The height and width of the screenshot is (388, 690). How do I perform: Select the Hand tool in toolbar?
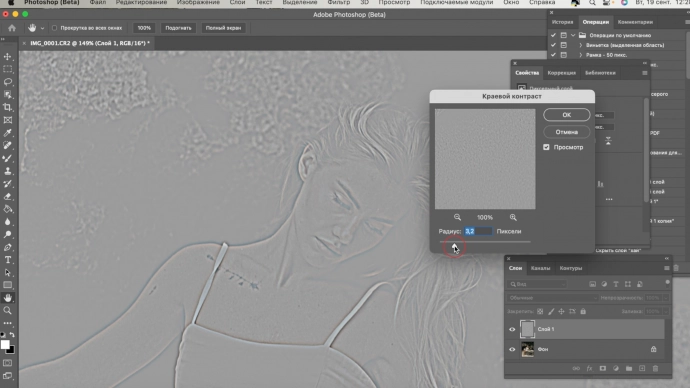[7, 298]
